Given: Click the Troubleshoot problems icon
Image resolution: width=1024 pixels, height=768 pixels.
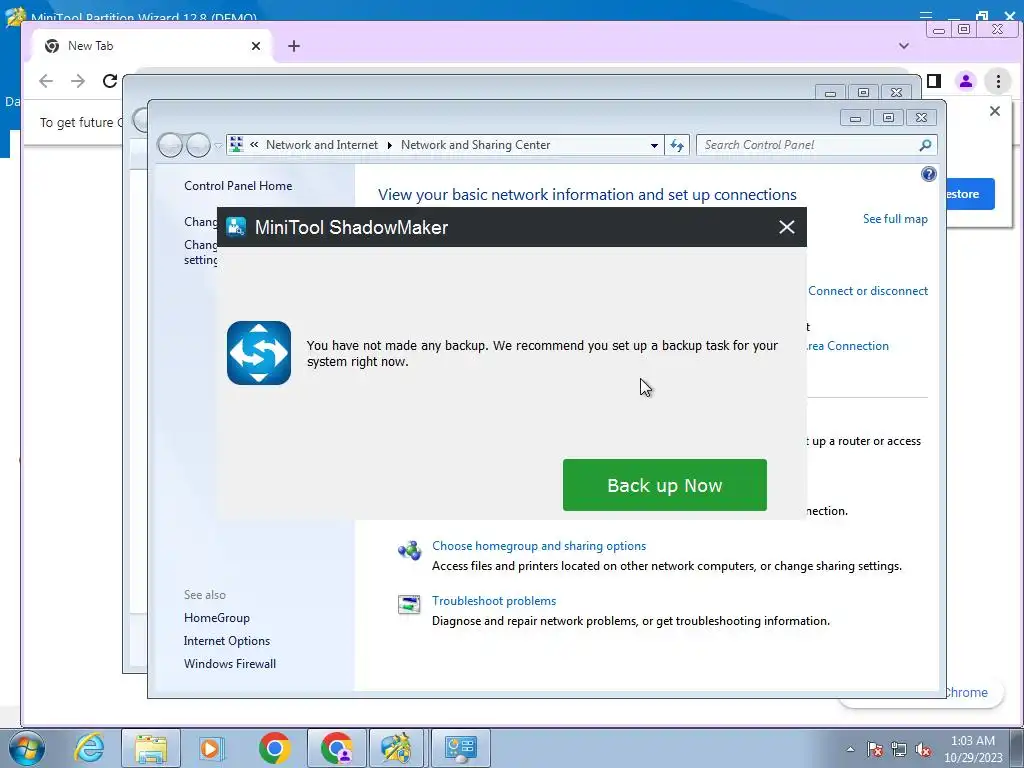Looking at the screenshot, I should (x=409, y=605).
